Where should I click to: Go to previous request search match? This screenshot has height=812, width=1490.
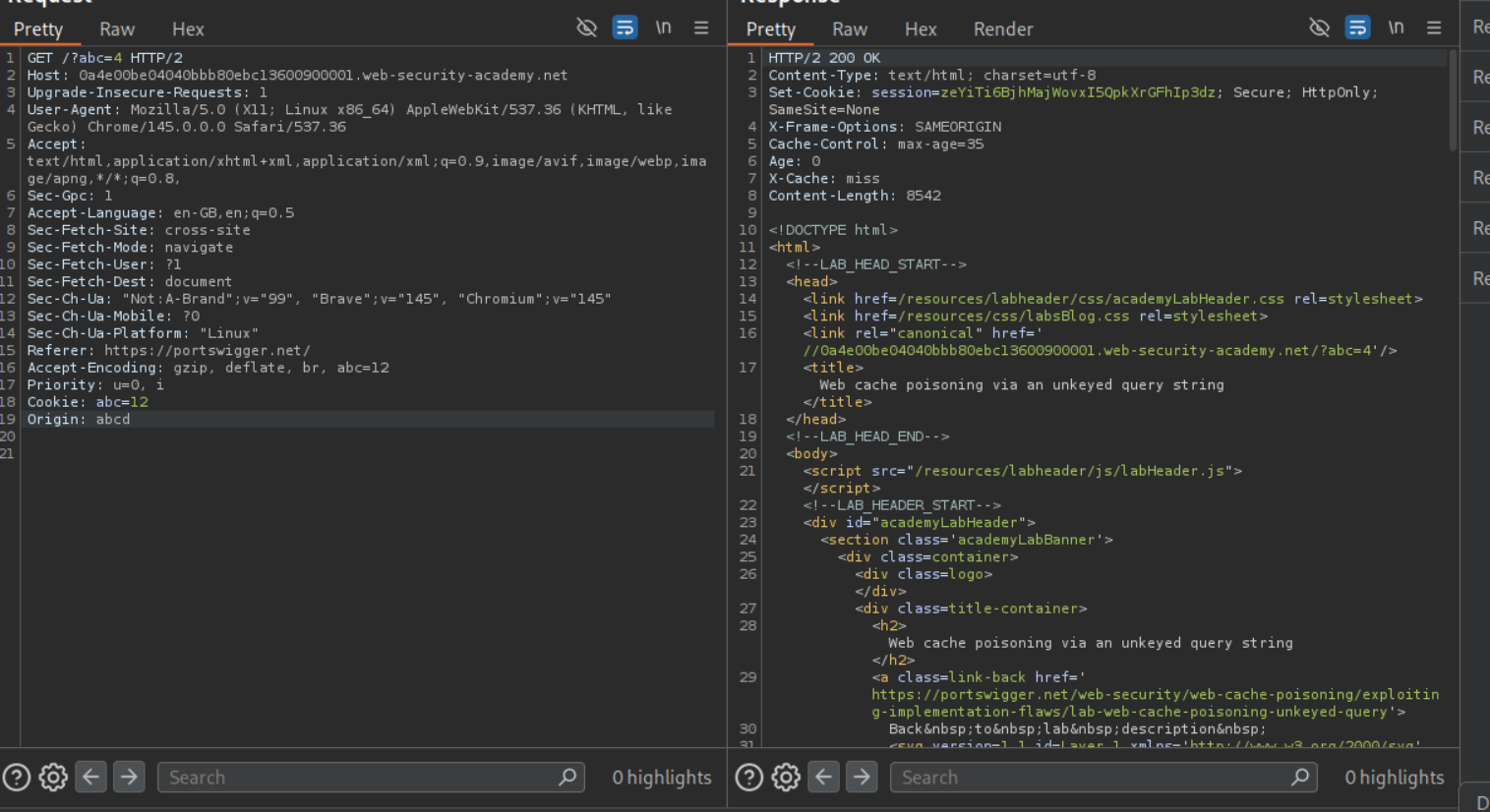tap(91, 778)
